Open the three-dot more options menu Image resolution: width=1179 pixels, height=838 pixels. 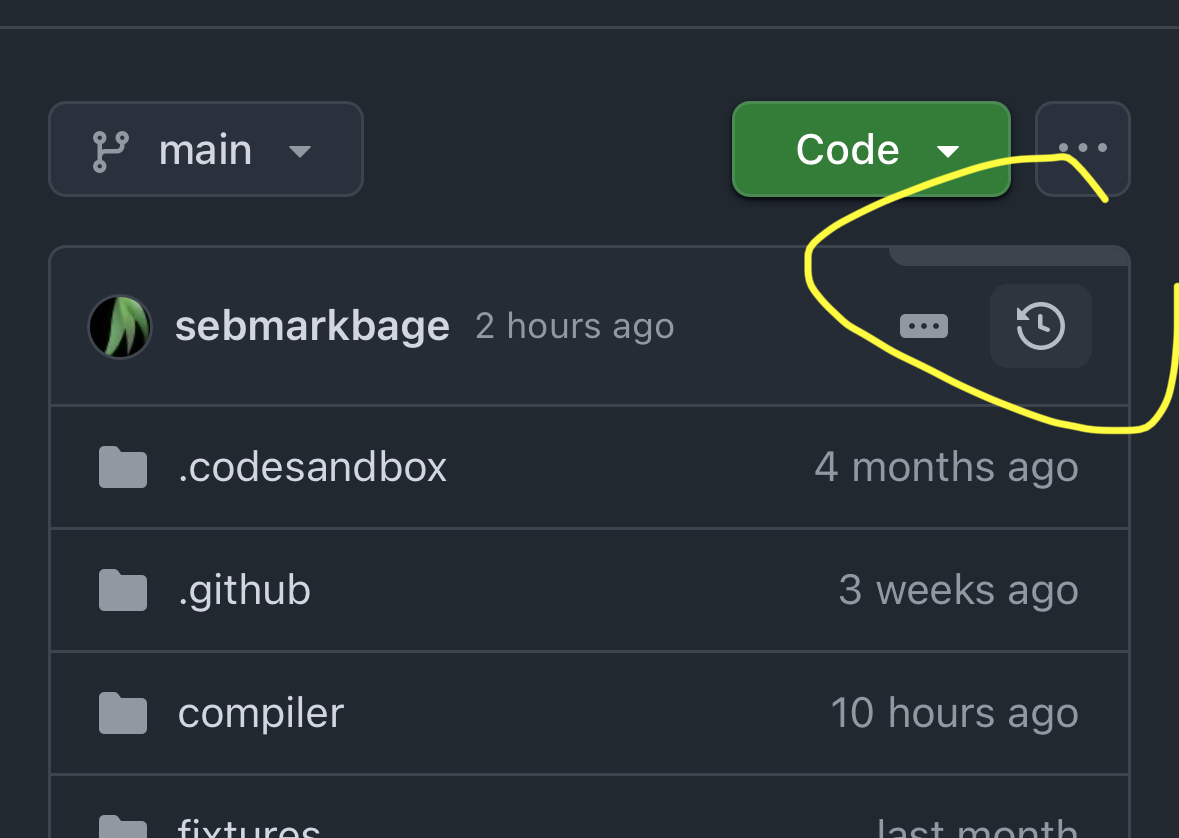pos(1083,149)
